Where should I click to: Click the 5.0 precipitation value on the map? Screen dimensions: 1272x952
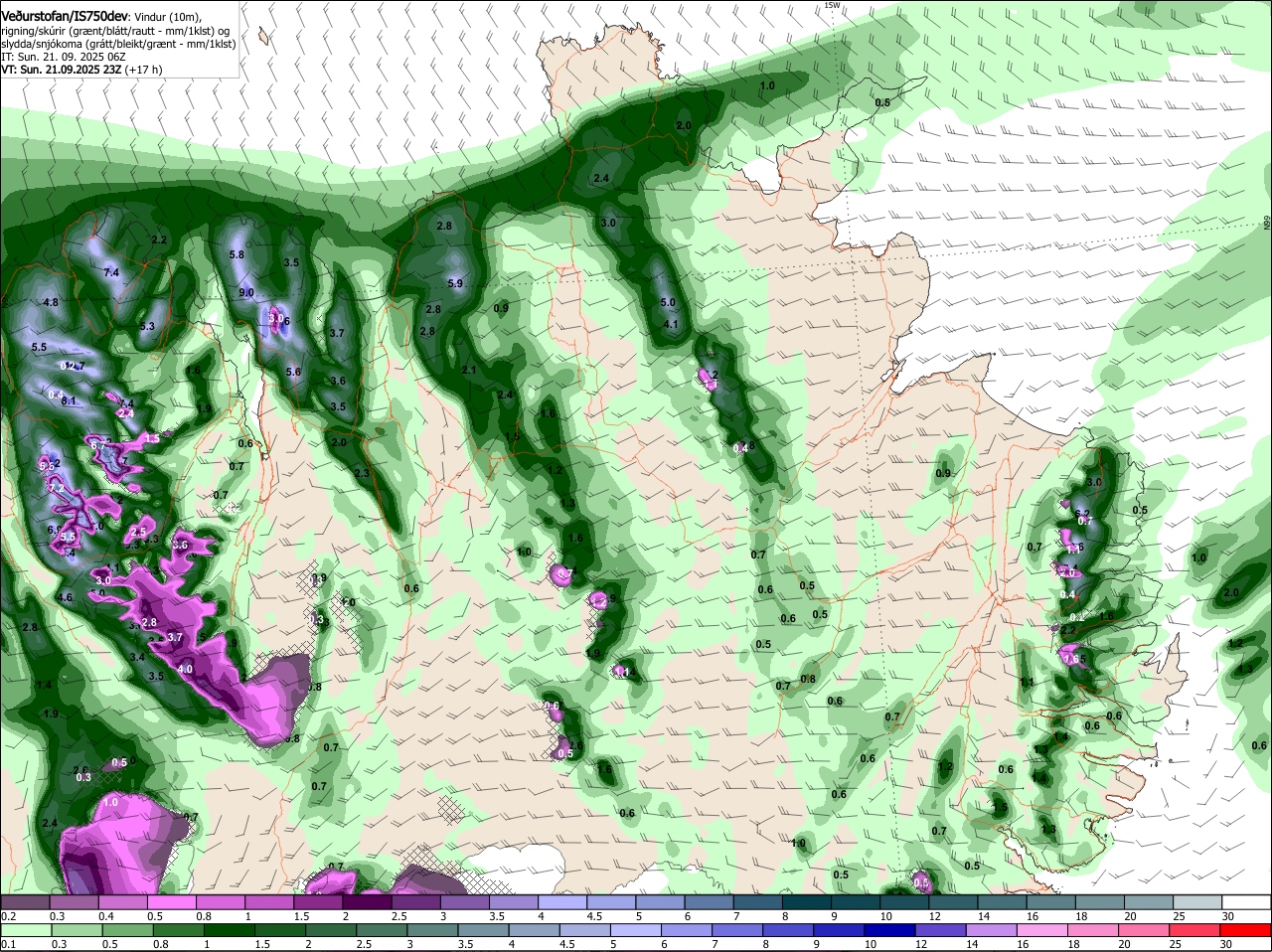(x=668, y=302)
